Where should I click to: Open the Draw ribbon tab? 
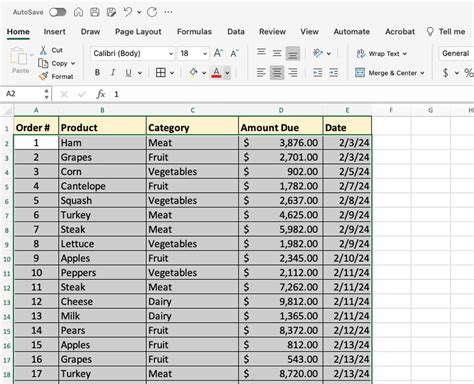coord(90,32)
